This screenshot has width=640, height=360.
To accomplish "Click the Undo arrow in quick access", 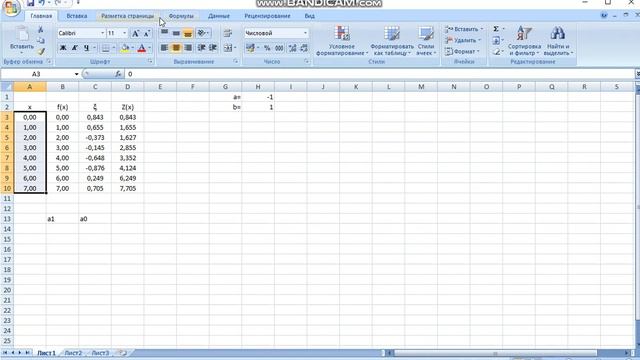I will pos(42,3).
